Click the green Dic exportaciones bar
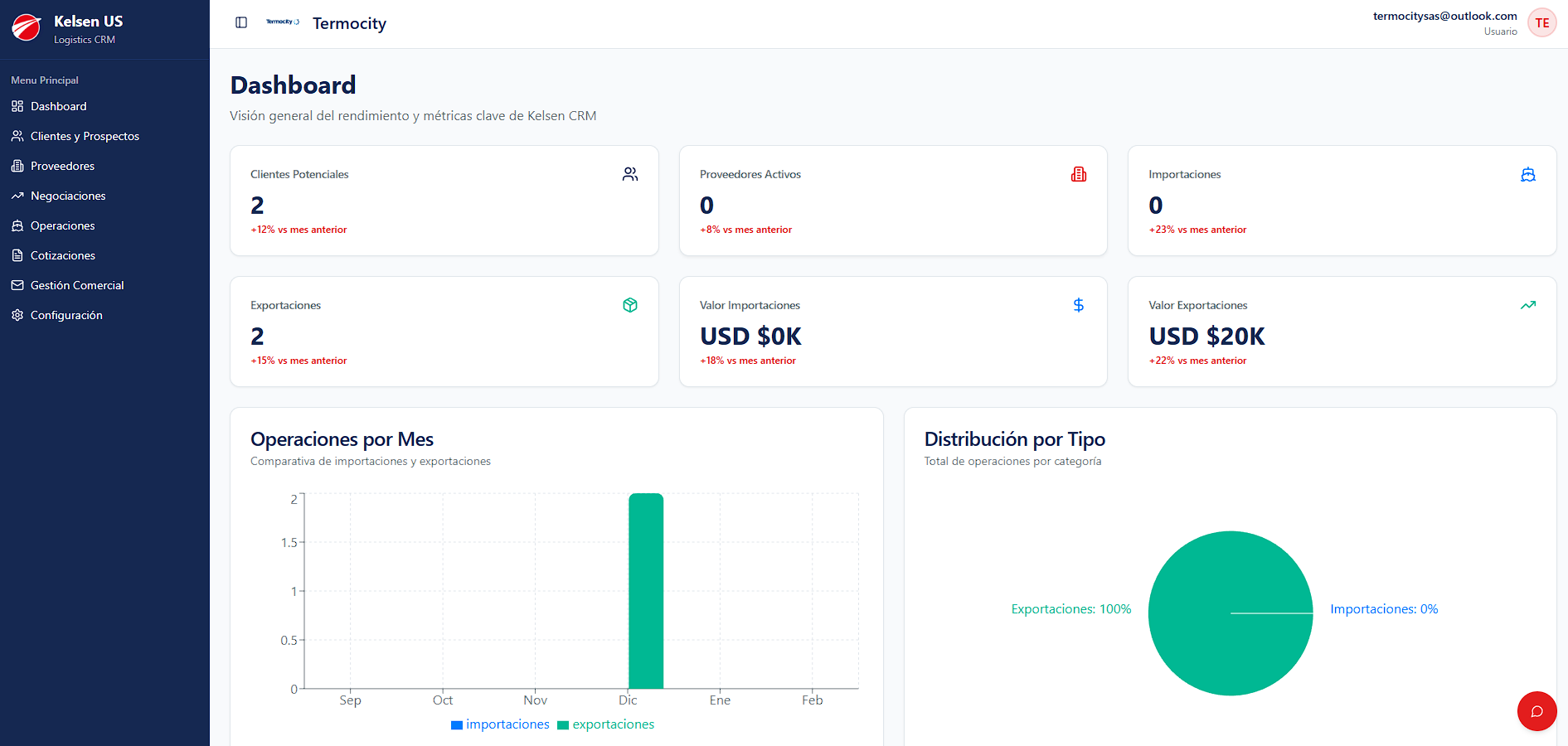The height and width of the screenshot is (746, 1568). click(646, 591)
